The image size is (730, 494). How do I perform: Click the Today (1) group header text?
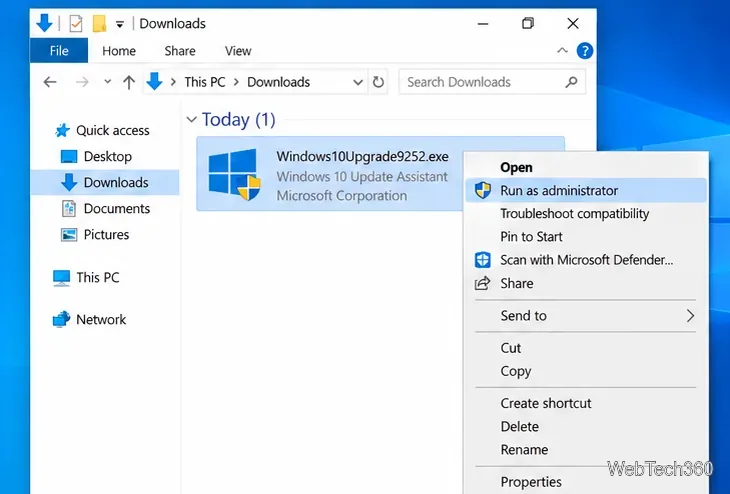pyautogui.click(x=238, y=120)
